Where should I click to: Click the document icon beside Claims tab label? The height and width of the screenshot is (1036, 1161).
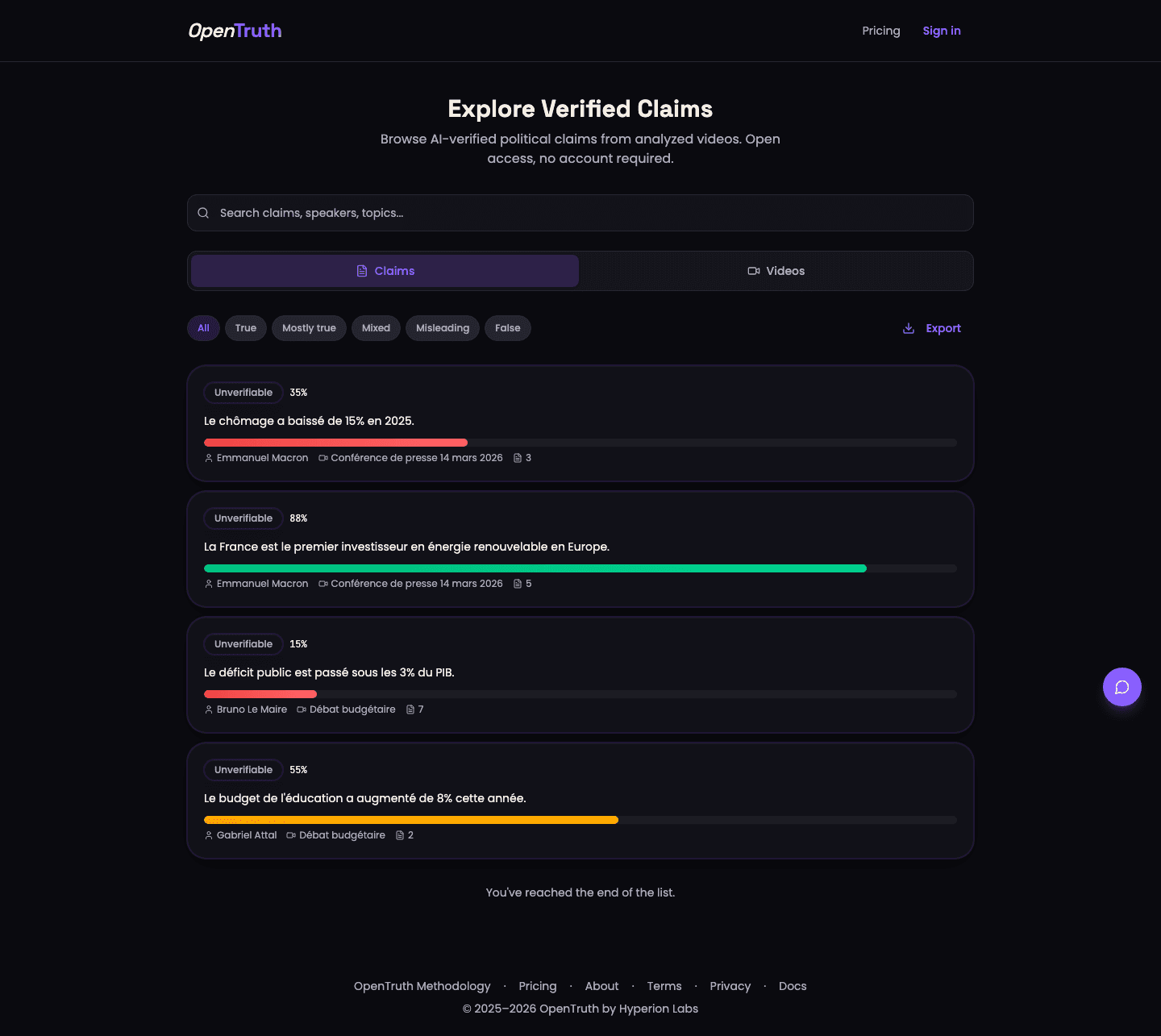tap(360, 271)
